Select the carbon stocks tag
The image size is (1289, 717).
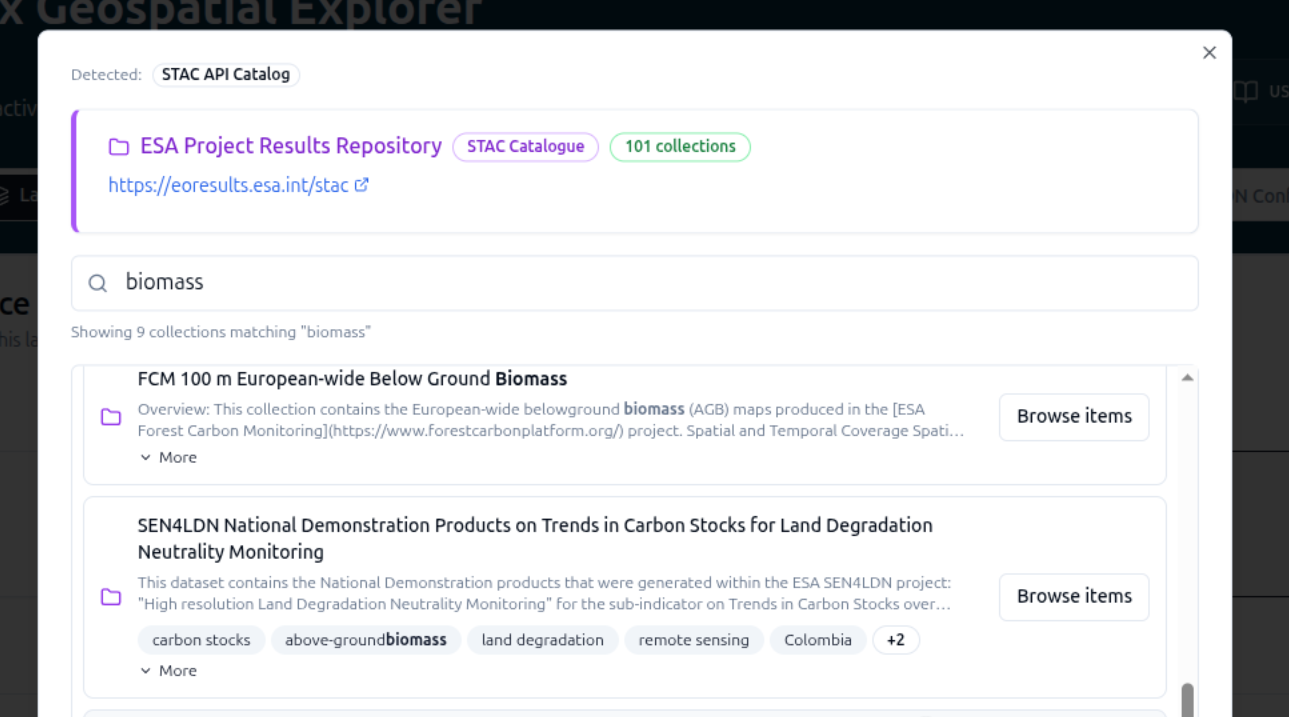point(201,640)
